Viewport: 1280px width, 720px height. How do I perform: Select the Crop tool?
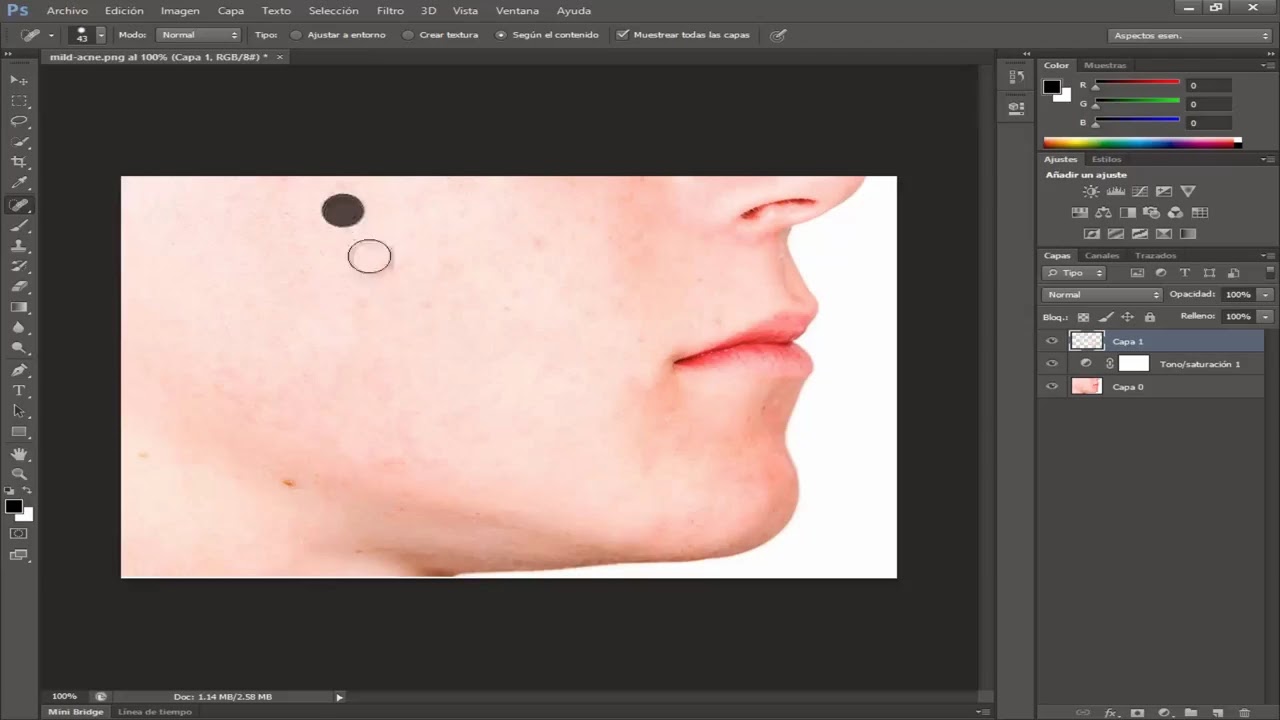[x=19, y=162]
